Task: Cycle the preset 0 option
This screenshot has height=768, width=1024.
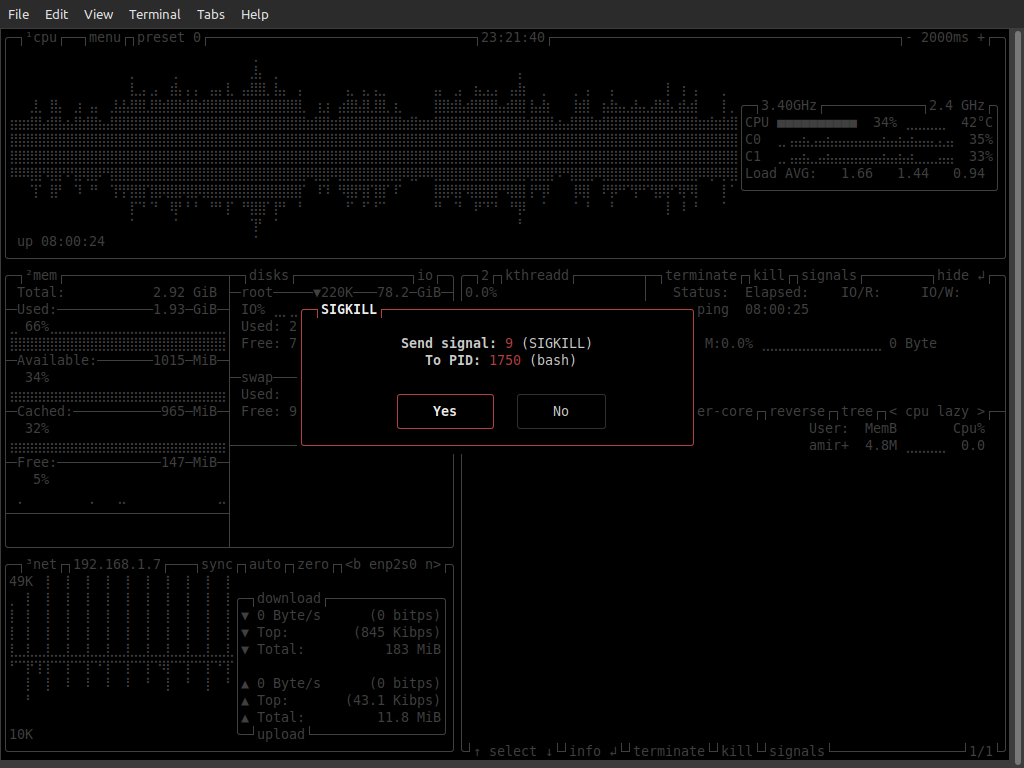Action: pos(169,37)
